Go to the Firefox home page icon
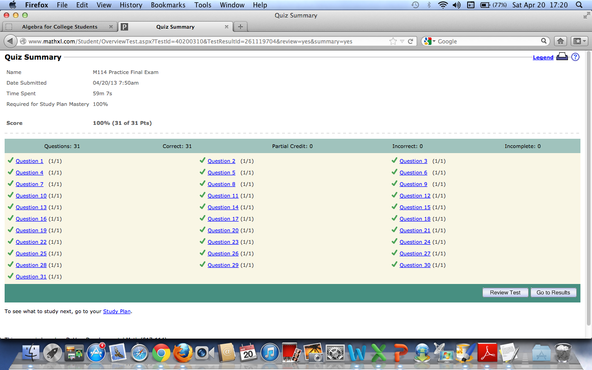 pos(560,41)
